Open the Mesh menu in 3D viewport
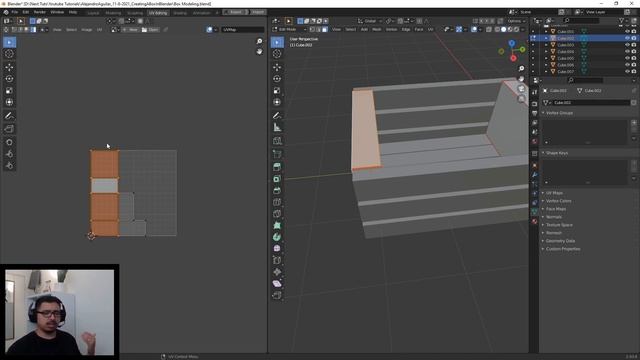Screen dimensions: 640x360 click(376, 29)
